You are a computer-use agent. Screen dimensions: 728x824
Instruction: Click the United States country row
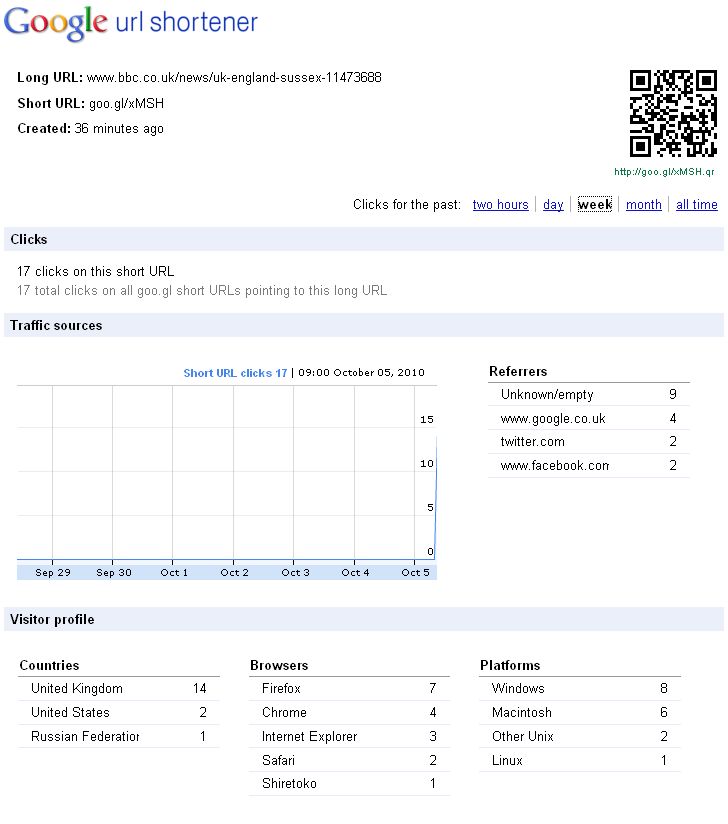(118, 713)
